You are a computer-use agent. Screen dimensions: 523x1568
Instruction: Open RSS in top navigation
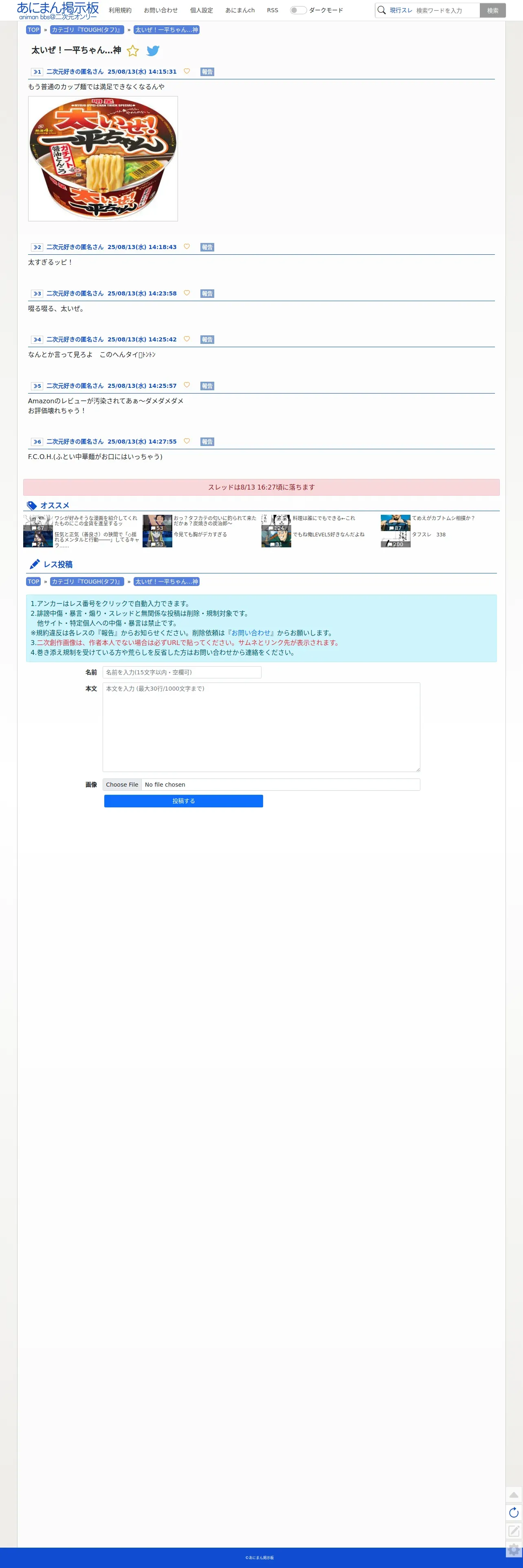[272, 10]
